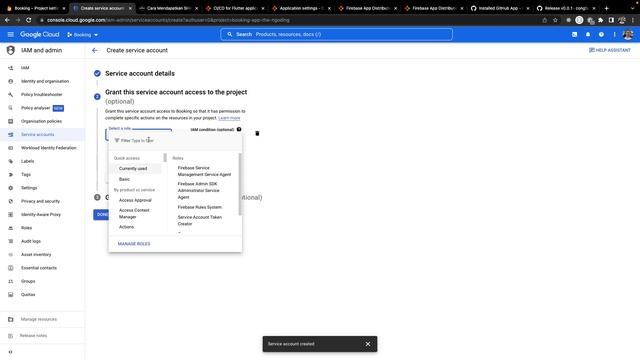Delete the role row with trash icon

pos(257,133)
